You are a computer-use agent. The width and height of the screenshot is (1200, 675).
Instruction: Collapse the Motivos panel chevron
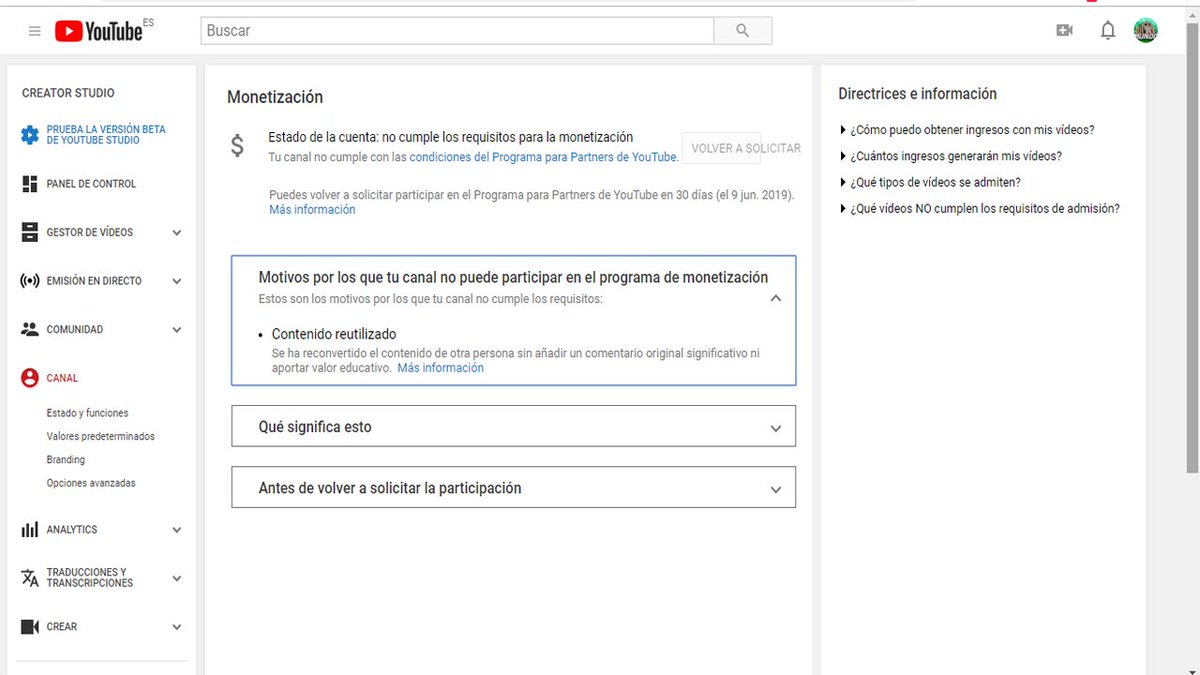[x=776, y=298]
